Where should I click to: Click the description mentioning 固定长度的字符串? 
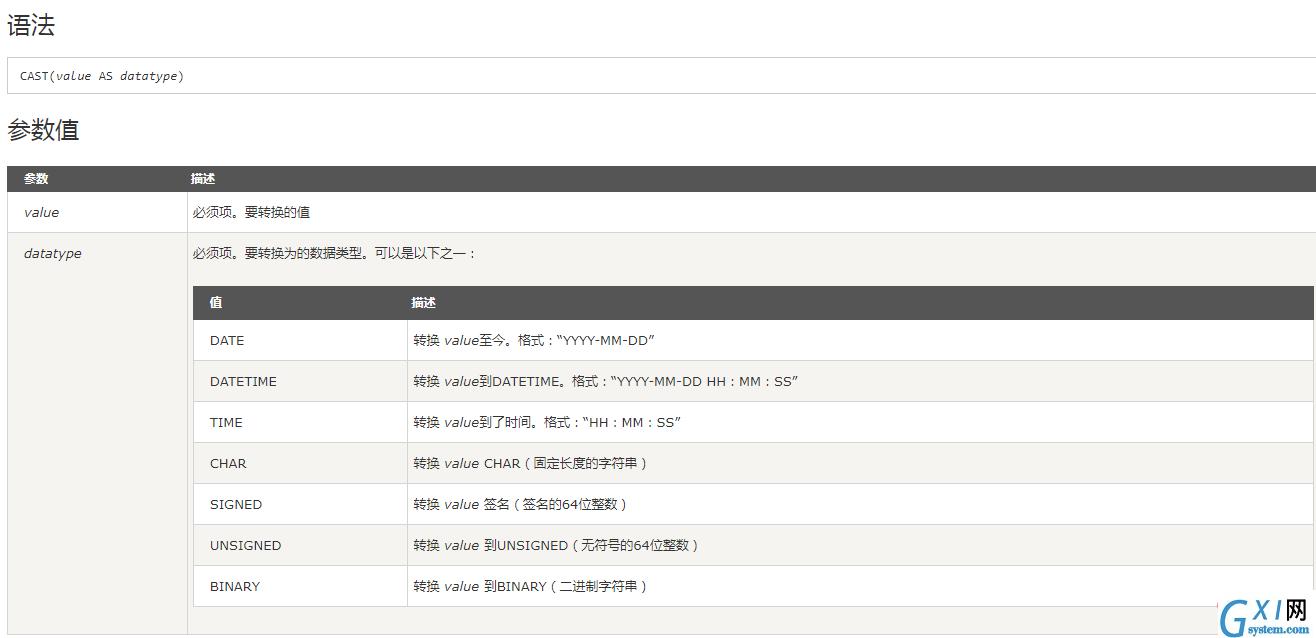pyautogui.click(x=532, y=463)
